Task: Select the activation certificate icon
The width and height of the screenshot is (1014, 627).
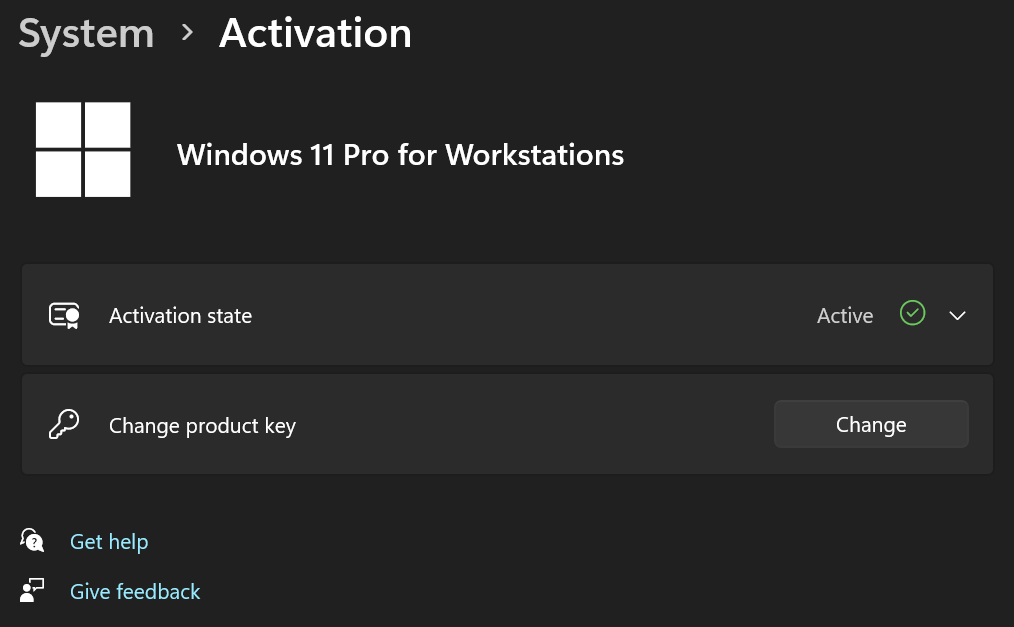Action: pyautogui.click(x=64, y=315)
